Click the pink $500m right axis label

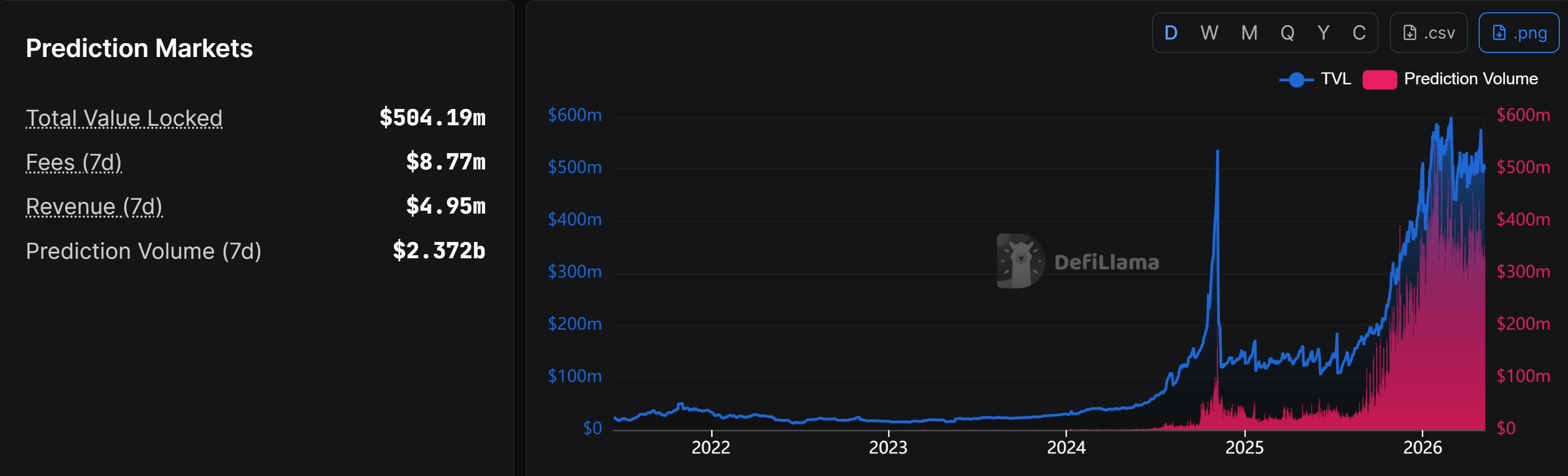[x=1523, y=167]
